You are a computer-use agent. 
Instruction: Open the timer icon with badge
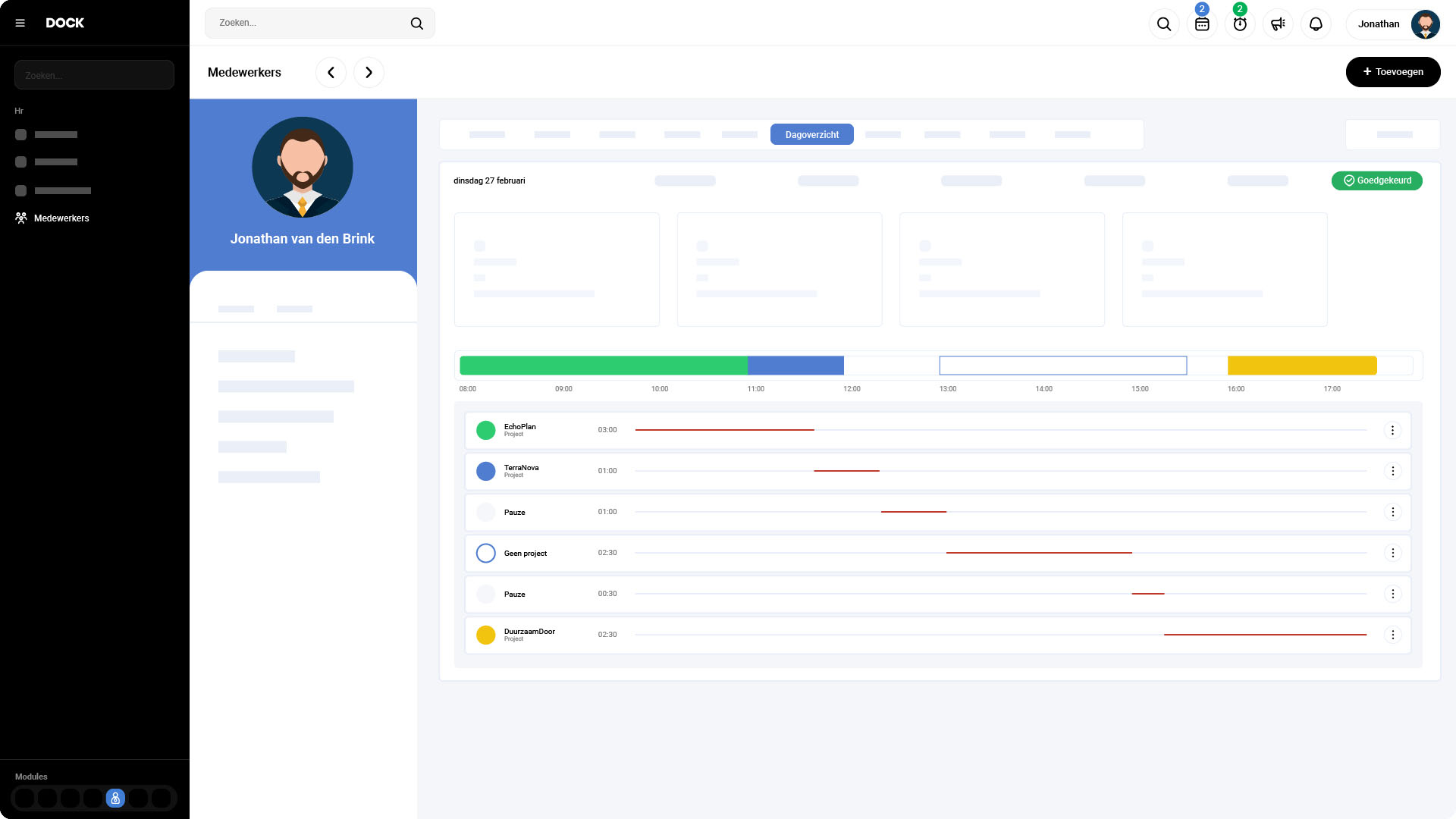coord(1240,24)
